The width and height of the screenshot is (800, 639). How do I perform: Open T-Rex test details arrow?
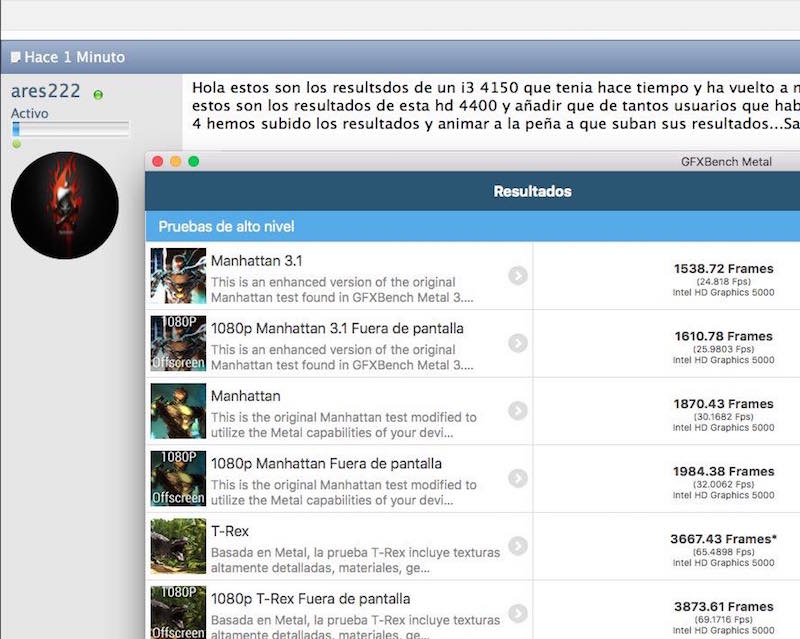point(518,546)
